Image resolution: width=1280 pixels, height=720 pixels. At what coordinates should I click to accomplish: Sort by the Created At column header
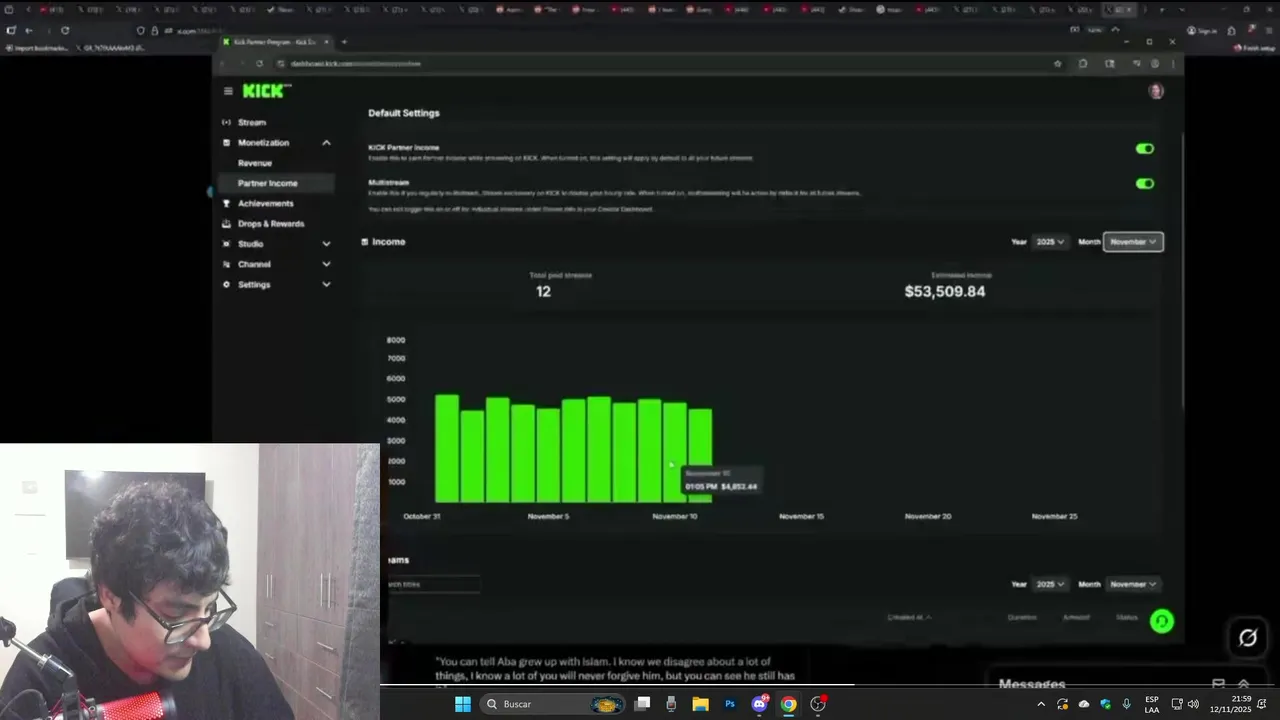[909, 617]
